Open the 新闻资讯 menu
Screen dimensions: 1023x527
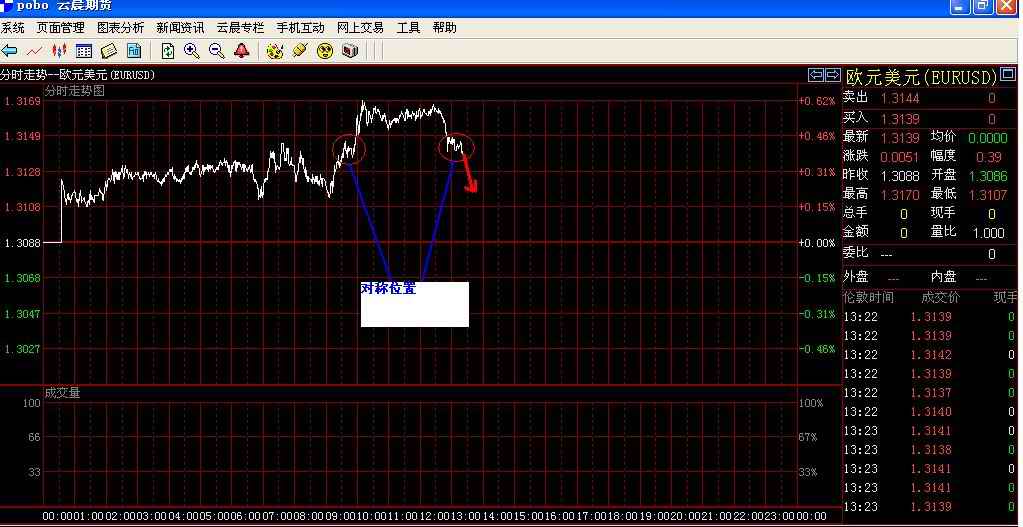pyautogui.click(x=180, y=27)
